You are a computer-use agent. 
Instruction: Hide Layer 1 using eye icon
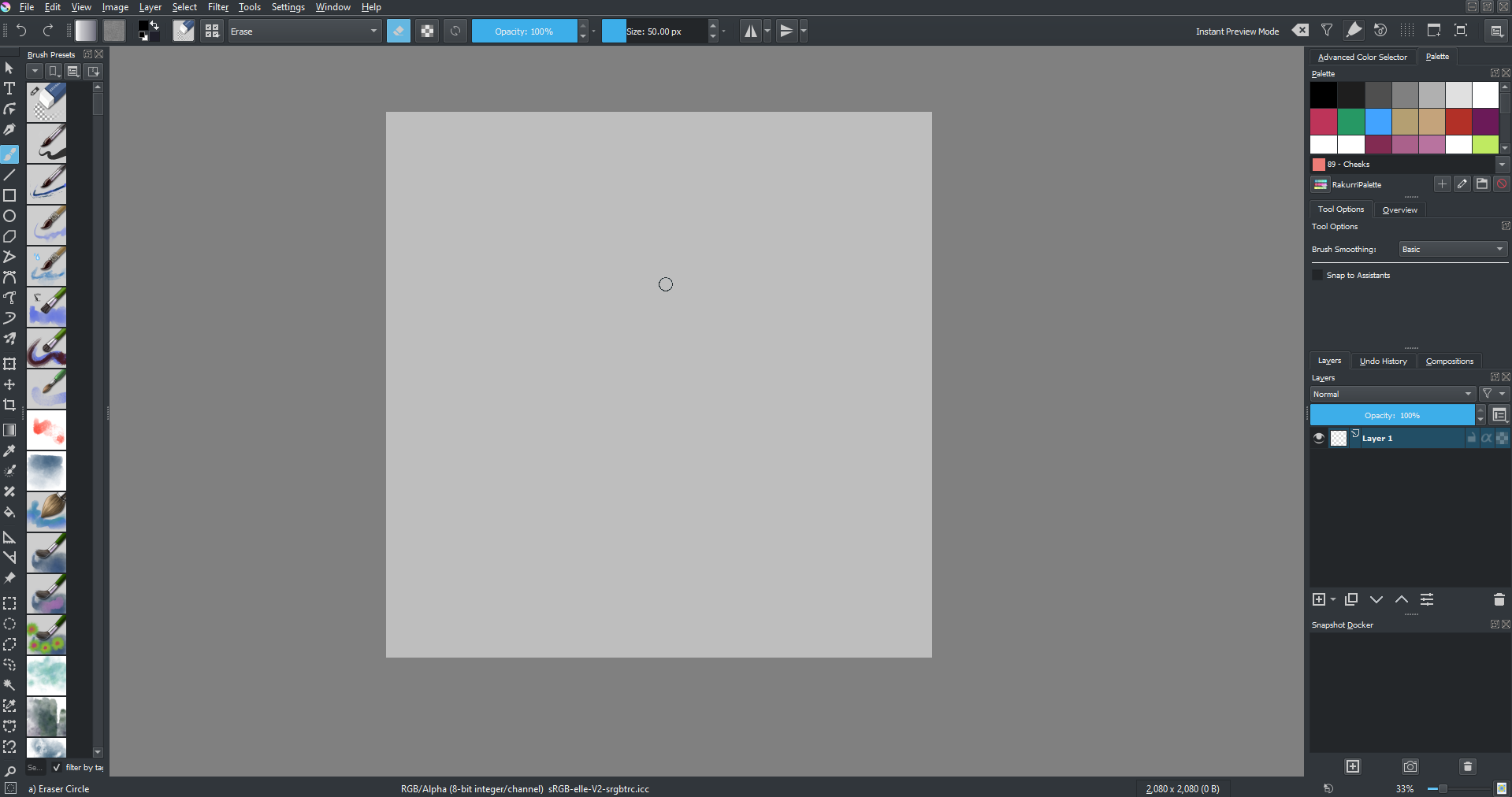point(1319,439)
